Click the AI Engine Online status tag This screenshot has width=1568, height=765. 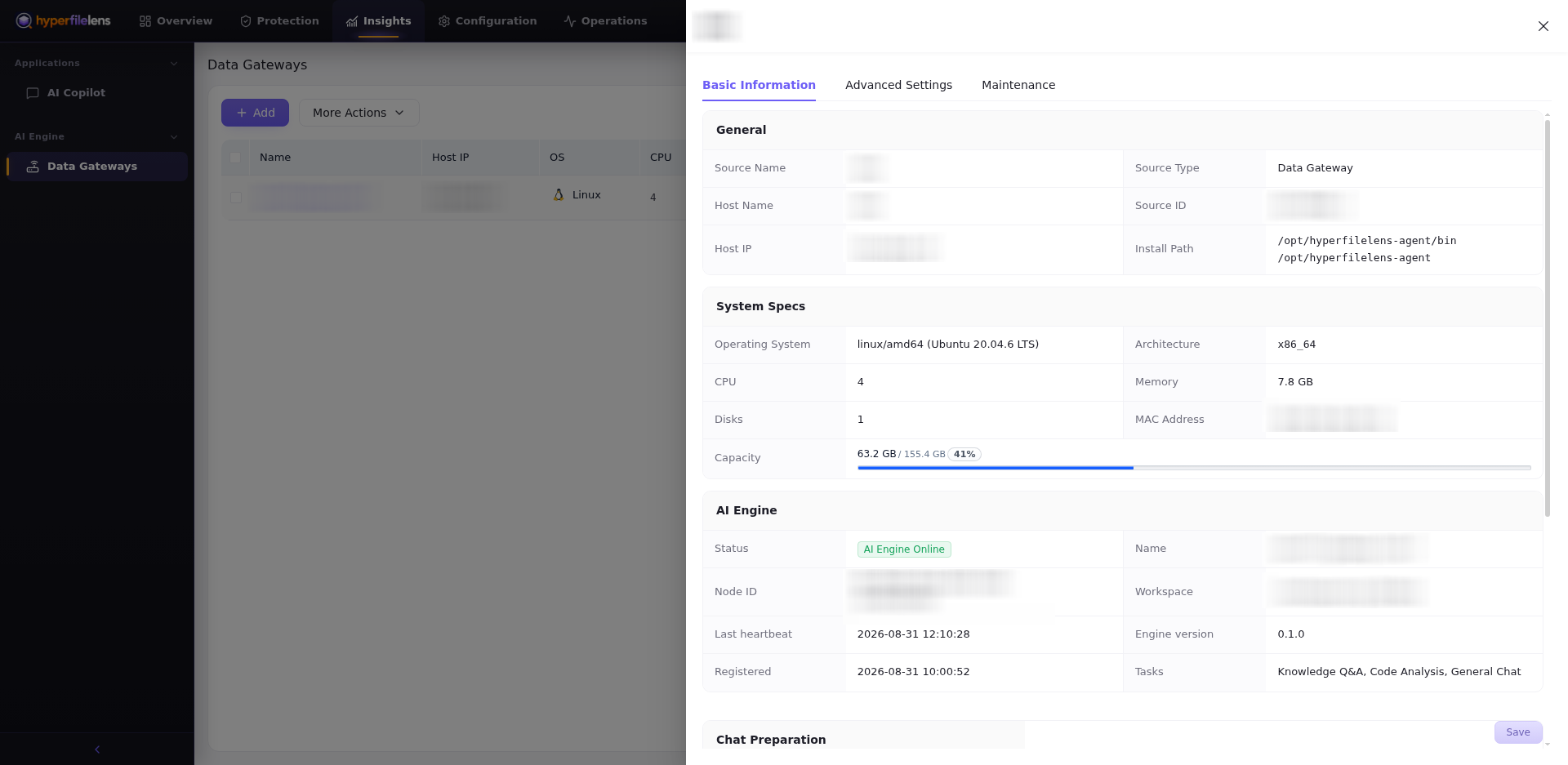click(904, 549)
